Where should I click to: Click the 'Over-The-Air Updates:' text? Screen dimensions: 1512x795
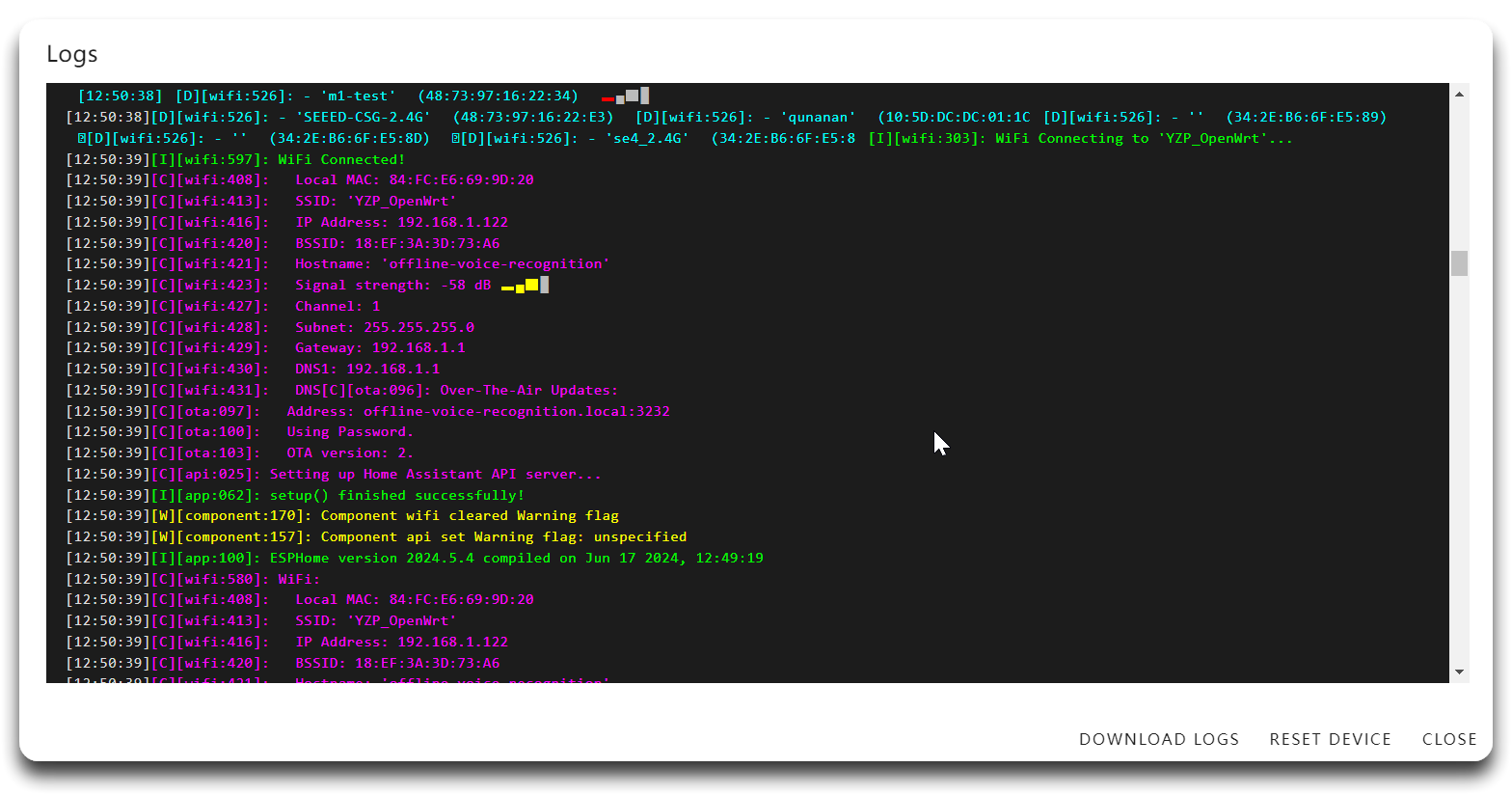point(529,390)
